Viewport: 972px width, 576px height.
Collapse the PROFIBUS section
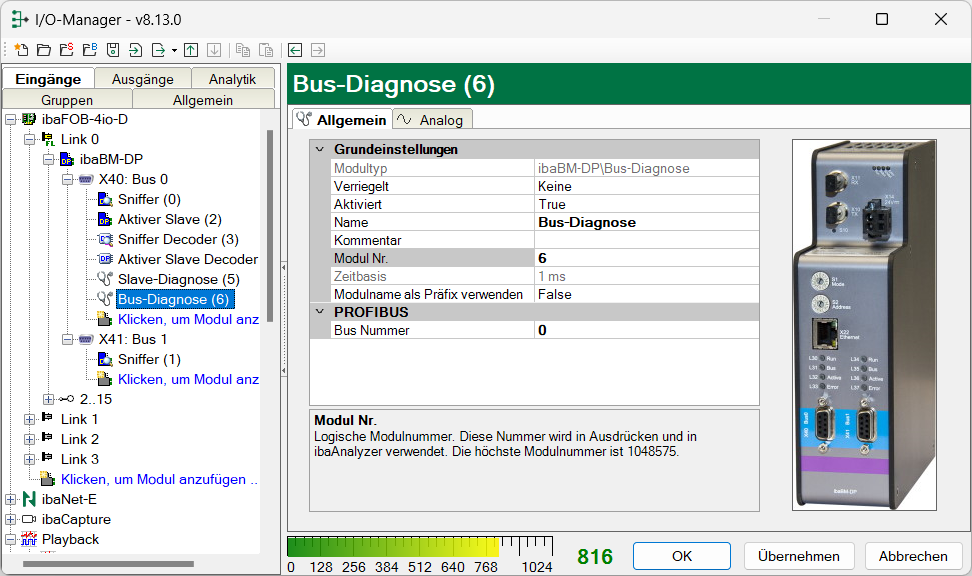(320, 312)
